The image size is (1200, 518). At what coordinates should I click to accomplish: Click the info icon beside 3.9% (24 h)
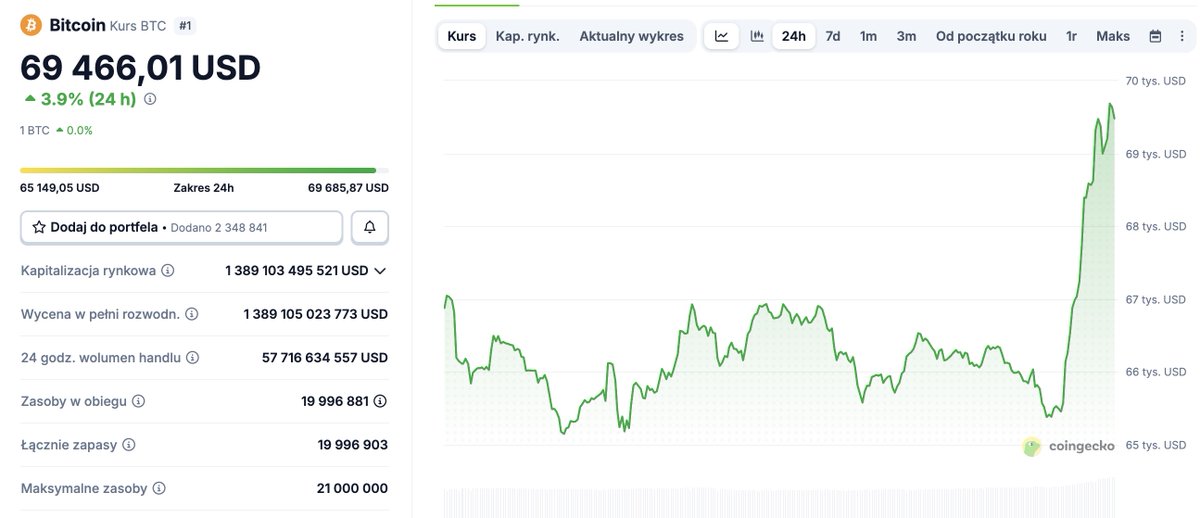coord(150,99)
